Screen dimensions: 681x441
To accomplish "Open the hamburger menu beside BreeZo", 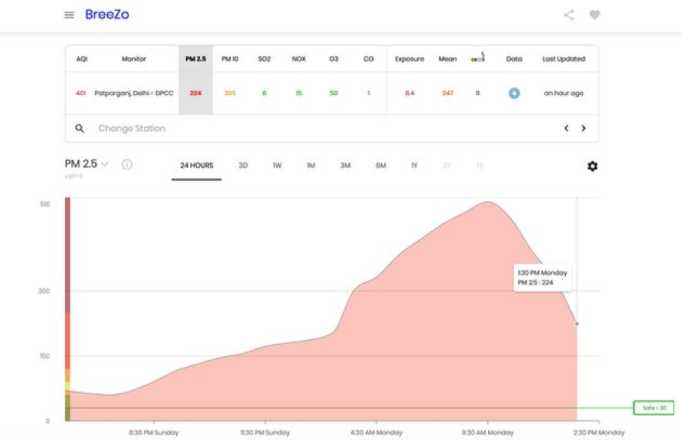I will tap(69, 15).
